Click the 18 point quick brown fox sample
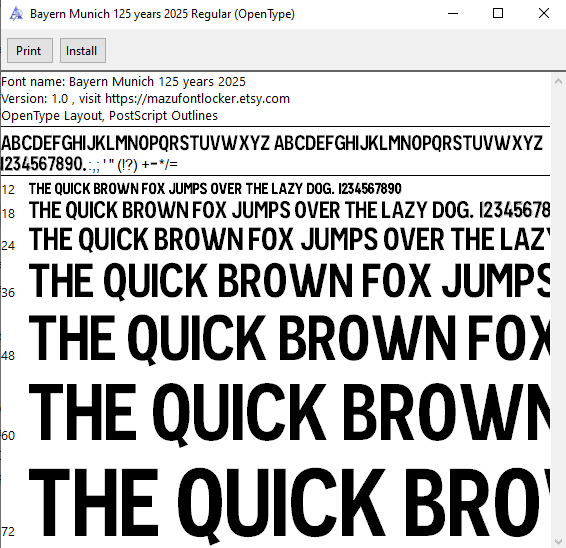566x548 pixels. pyautogui.click(x=289, y=210)
